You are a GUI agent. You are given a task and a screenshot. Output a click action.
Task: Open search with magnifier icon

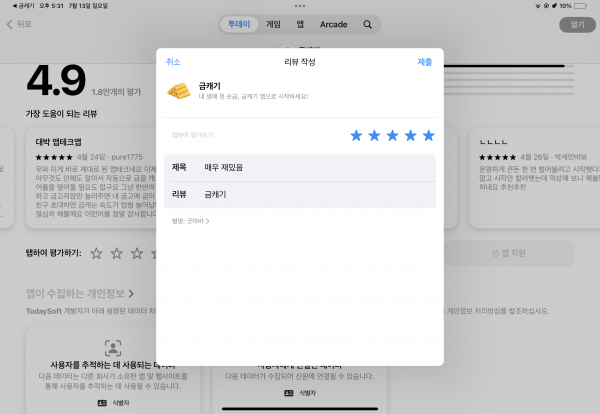click(x=367, y=24)
